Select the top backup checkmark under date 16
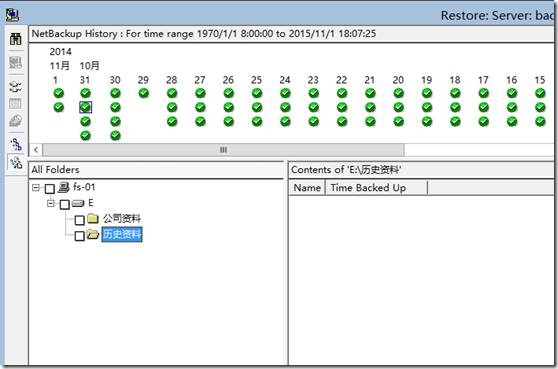Screen dimensions: 558x369 tap(512, 93)
